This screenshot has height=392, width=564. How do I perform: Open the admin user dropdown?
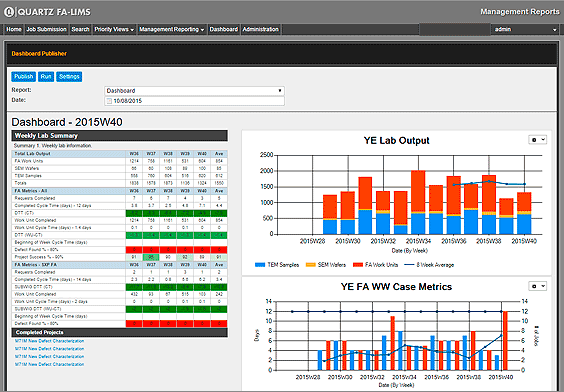click(x=525, y=29)
